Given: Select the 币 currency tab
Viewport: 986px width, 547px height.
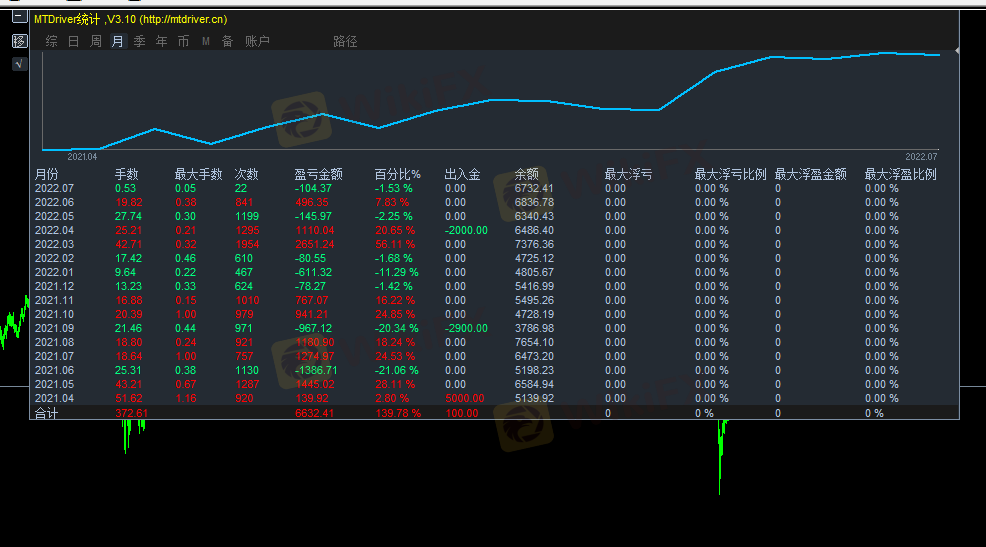Looking at the screenshot, I should click(183, 41).
